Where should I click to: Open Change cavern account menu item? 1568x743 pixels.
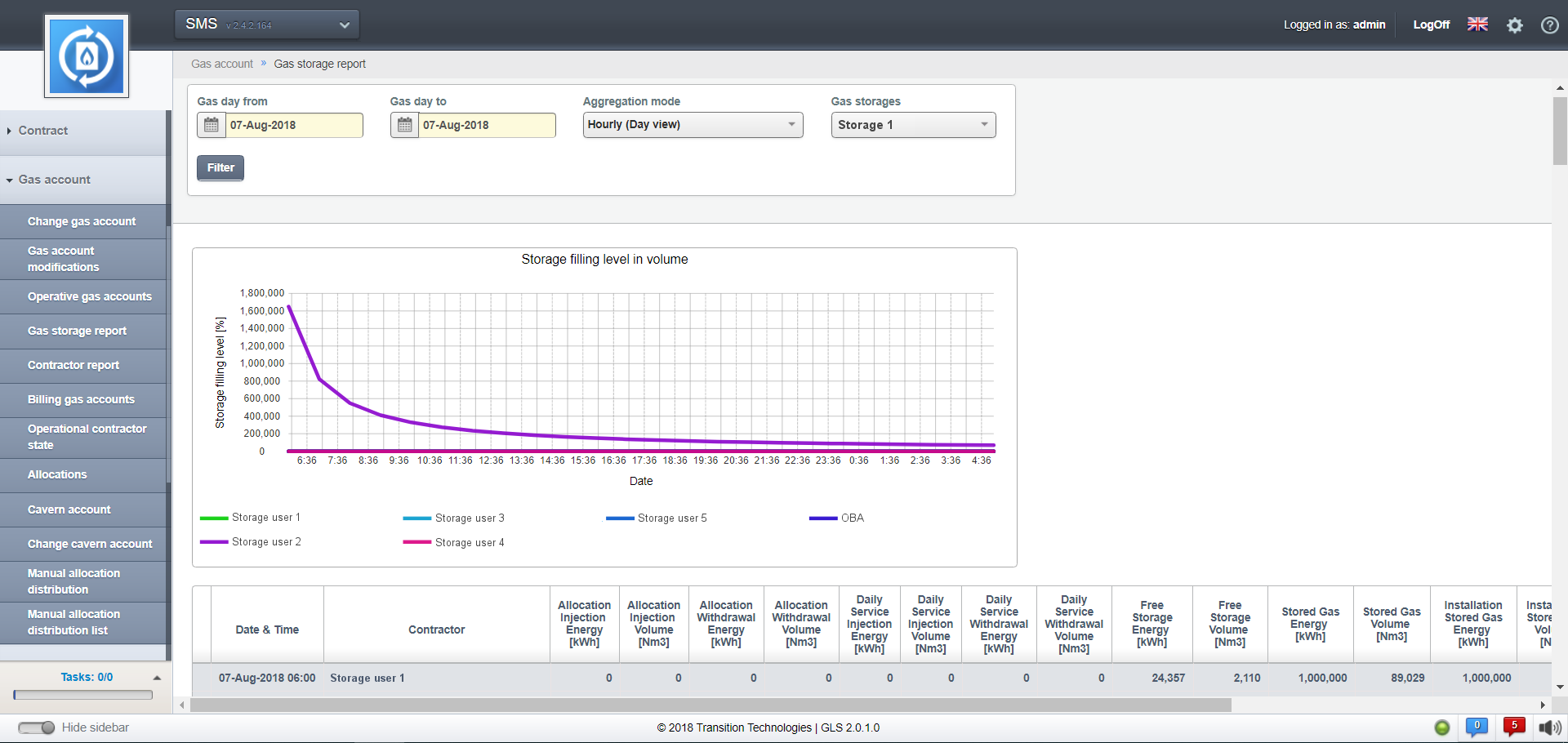tap(82, 544)
